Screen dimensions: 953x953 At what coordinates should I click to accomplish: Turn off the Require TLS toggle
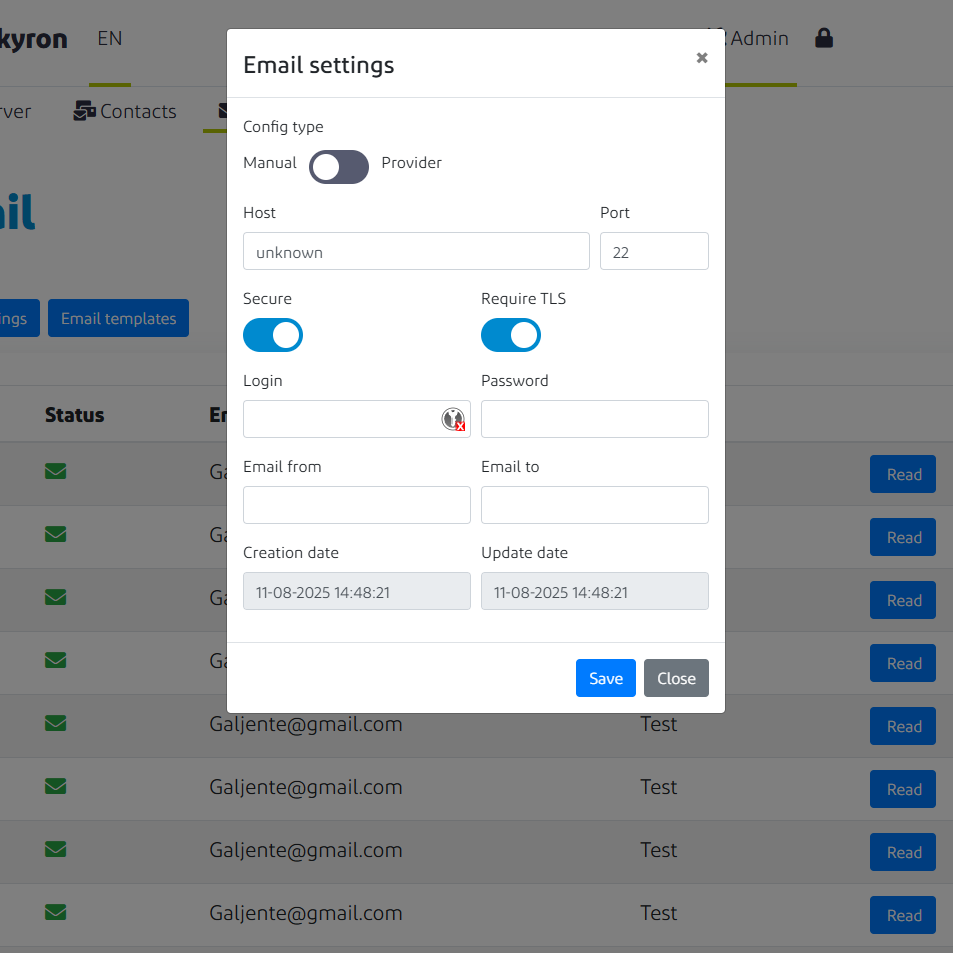coord(511,335)
